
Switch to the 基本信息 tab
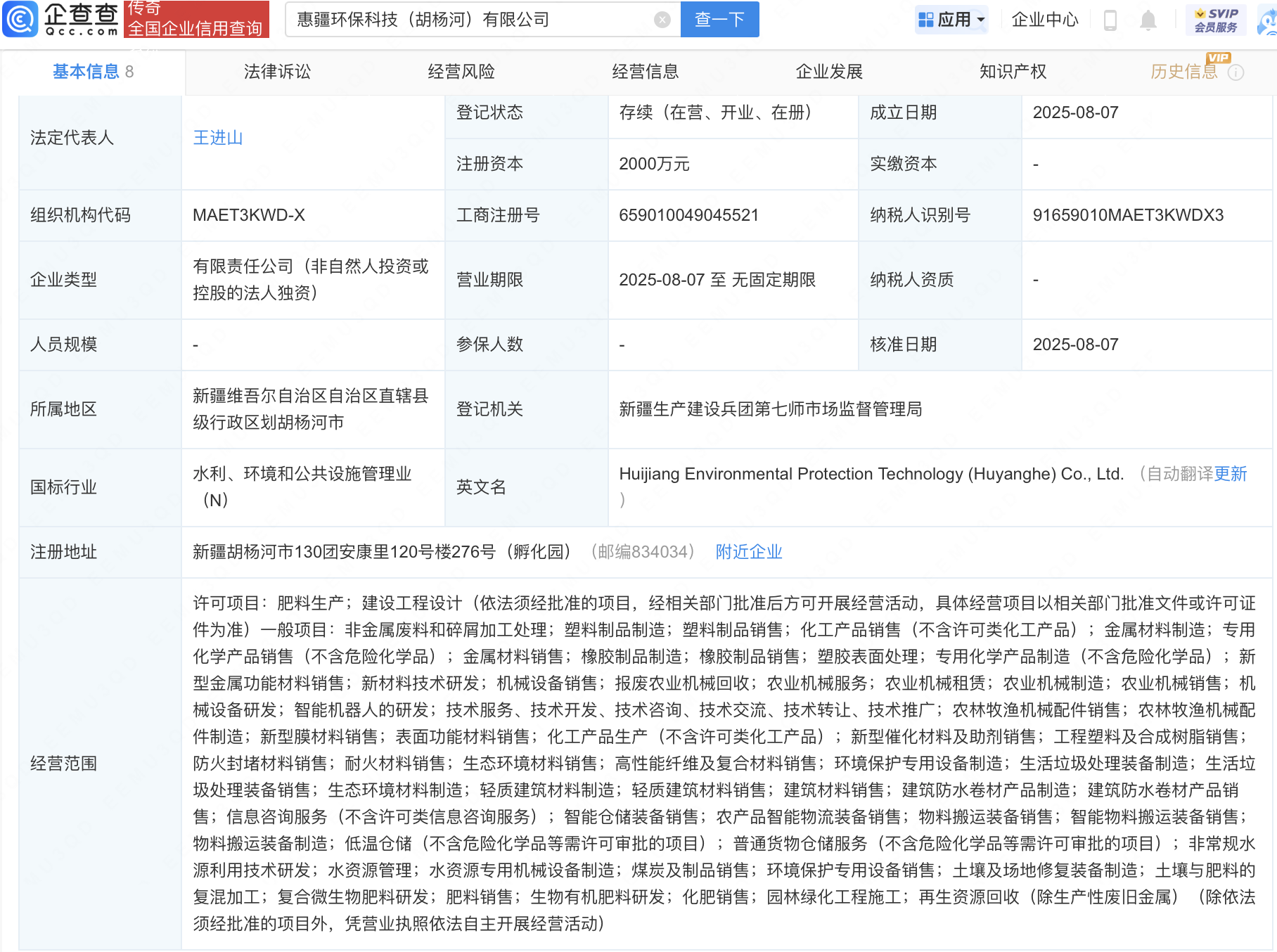pos(93,72)
